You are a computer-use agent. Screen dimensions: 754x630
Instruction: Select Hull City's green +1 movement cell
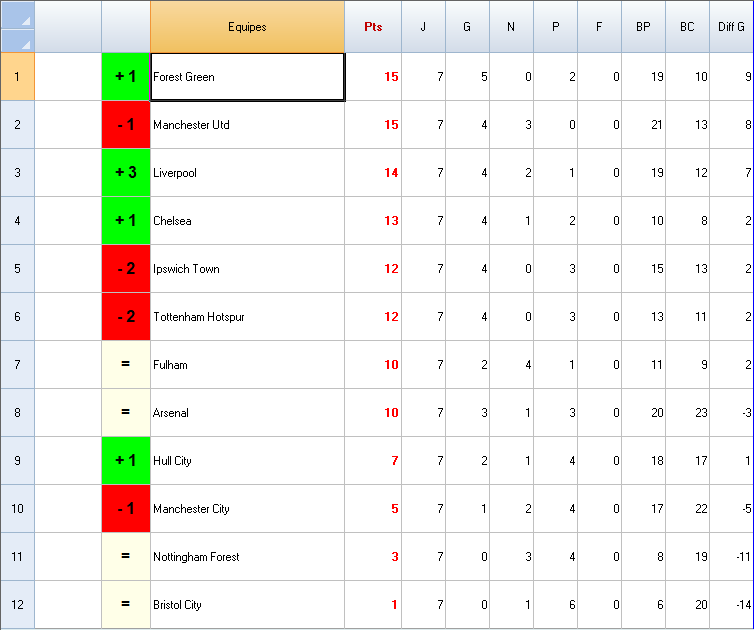click(126, 461)
